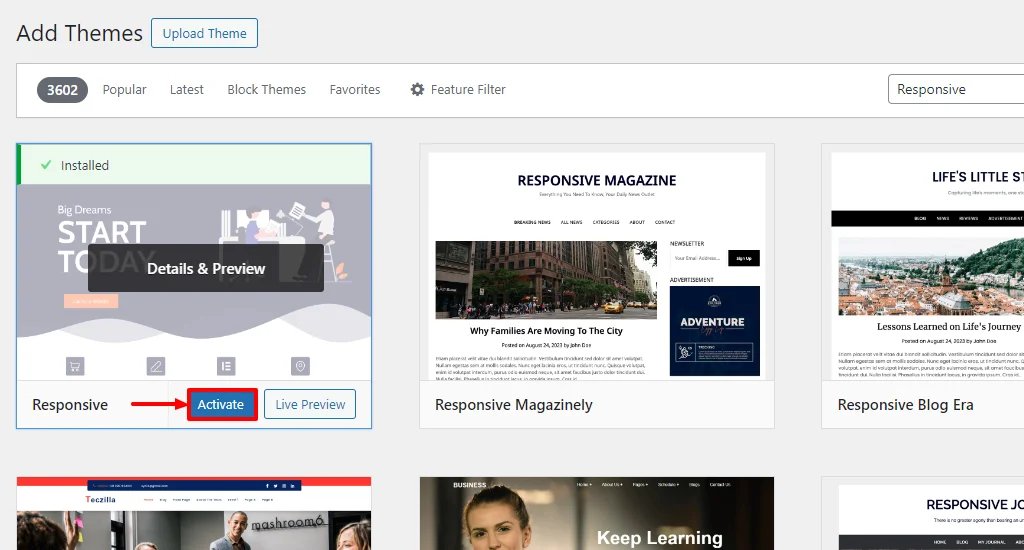
Task: Click the Installed notice text
Action: click(85, 165)
